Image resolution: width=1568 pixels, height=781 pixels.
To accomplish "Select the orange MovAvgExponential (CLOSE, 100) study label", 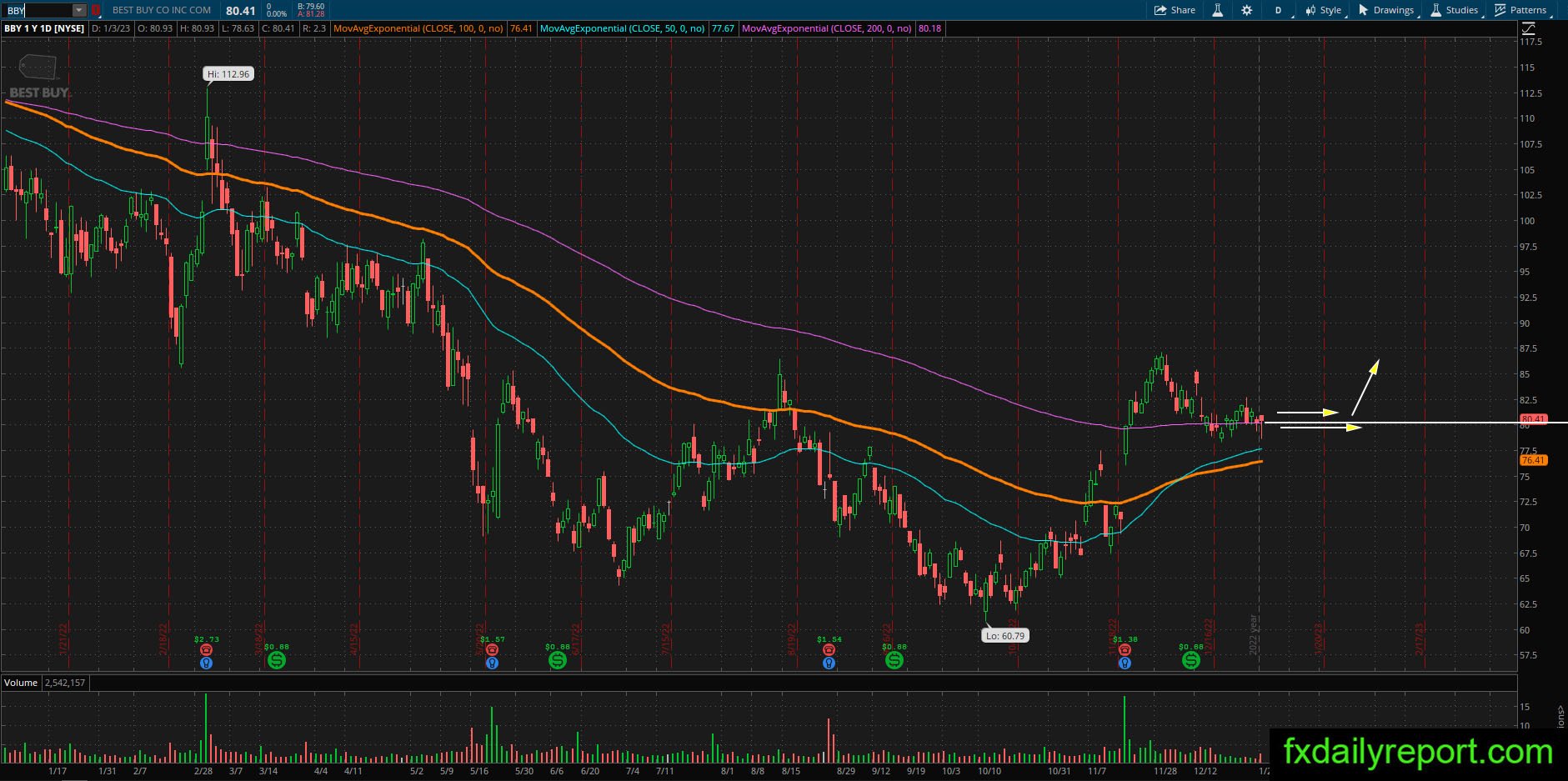I will tap(418, 28).
